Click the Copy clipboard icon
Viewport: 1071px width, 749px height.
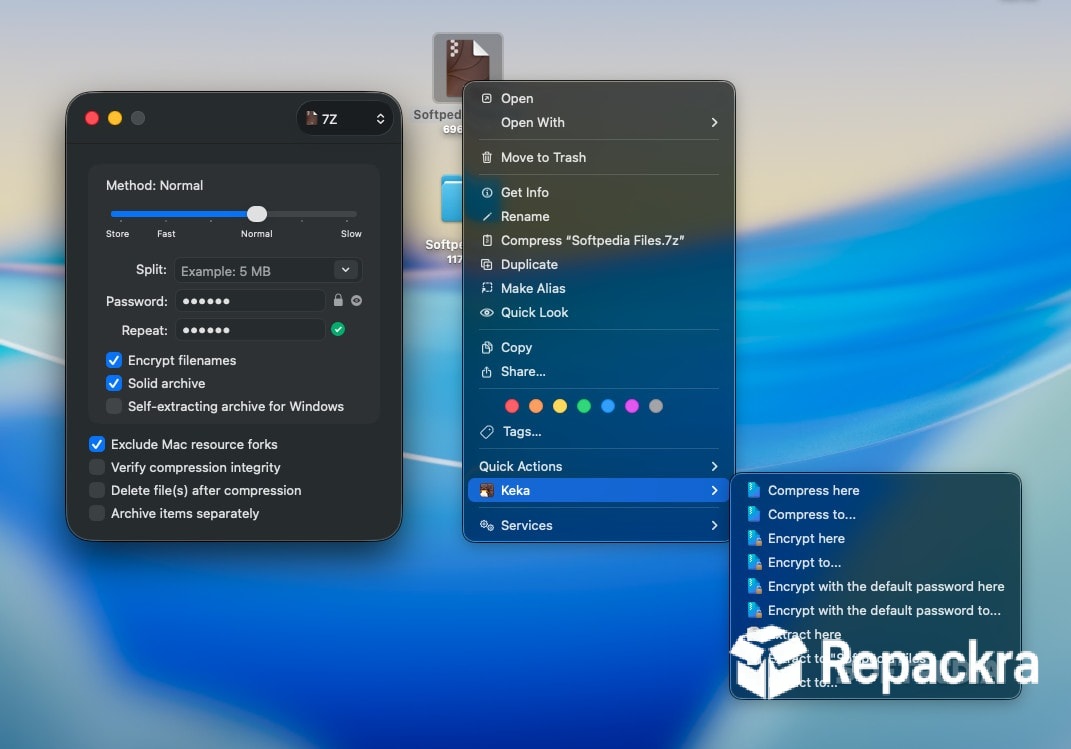point(486,348)
